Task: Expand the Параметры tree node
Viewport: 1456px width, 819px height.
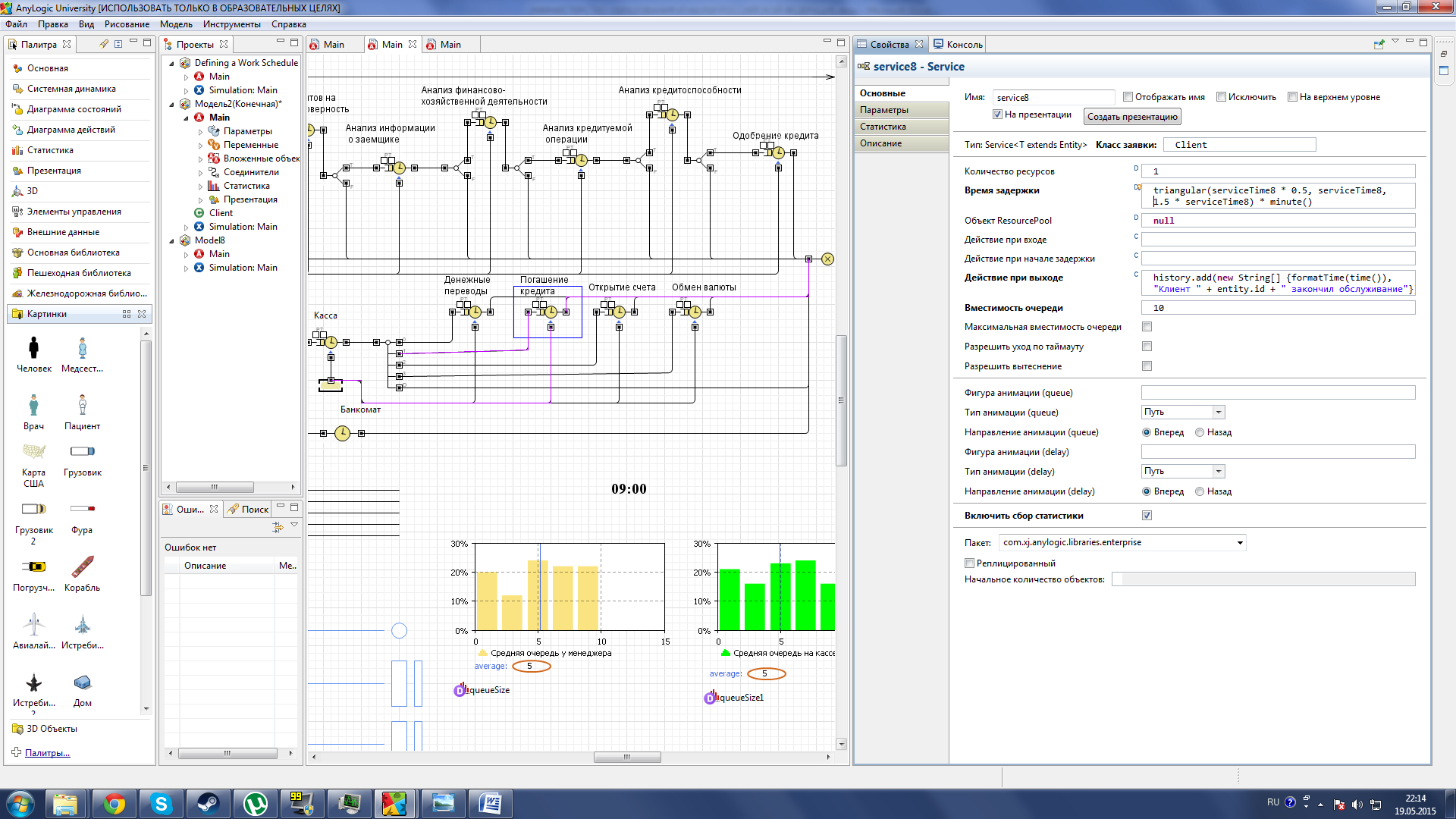Action: 201,132
